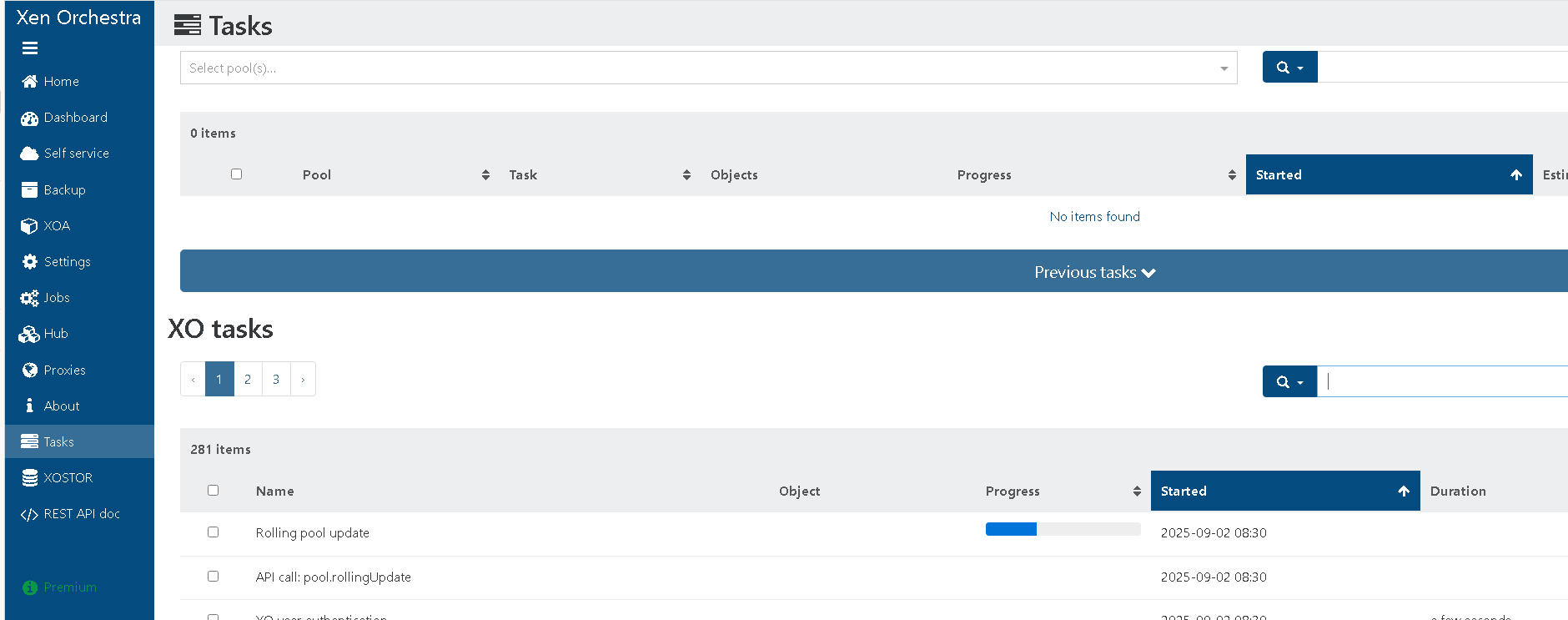
Task: Click the Jobs cogs icon
Action: [x=30, y=298]
